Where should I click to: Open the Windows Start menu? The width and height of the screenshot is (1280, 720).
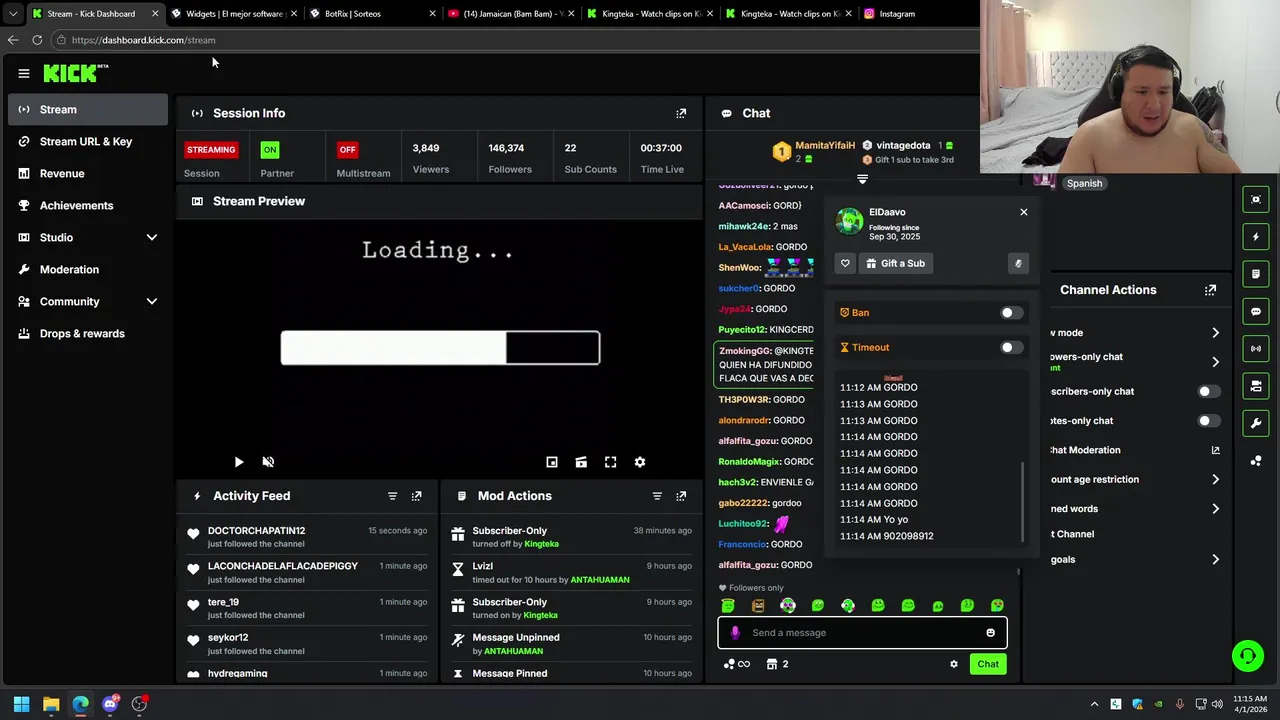21,704
